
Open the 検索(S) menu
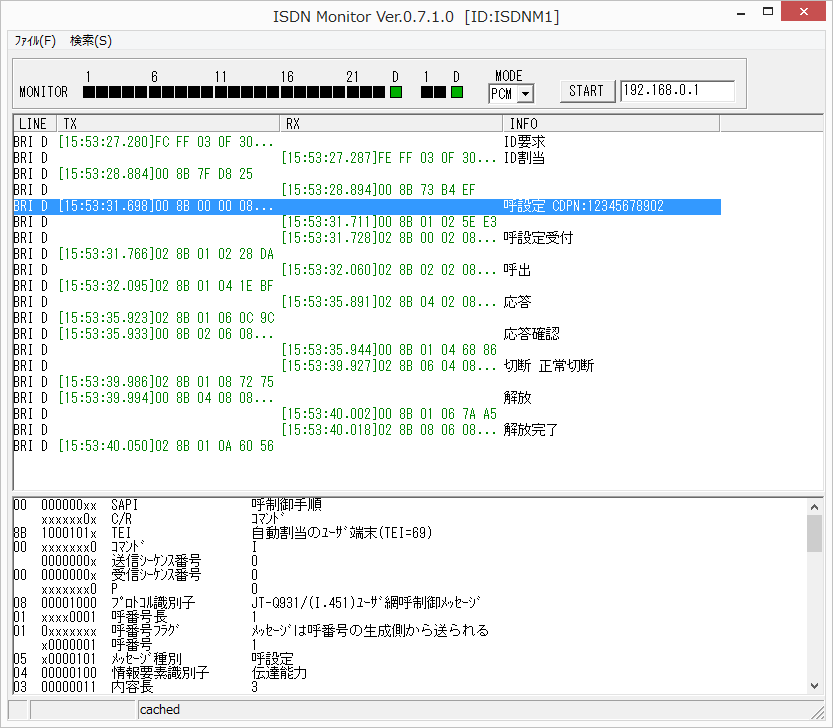(x=91, y=41)
